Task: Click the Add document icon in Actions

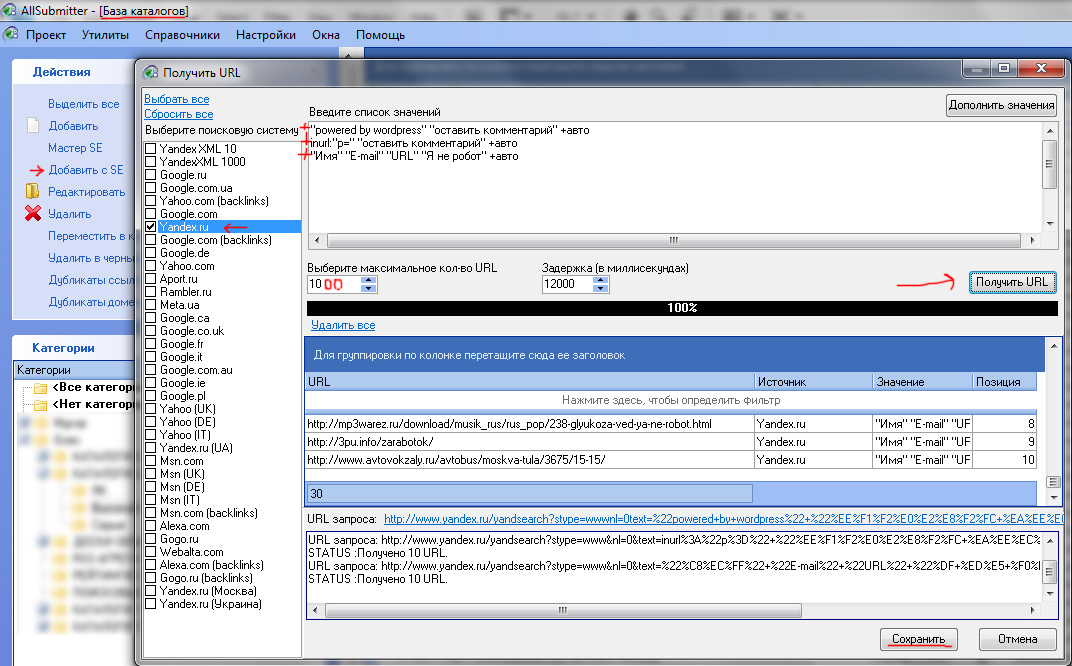Action: pyautogui.click(x=33, y=126)
